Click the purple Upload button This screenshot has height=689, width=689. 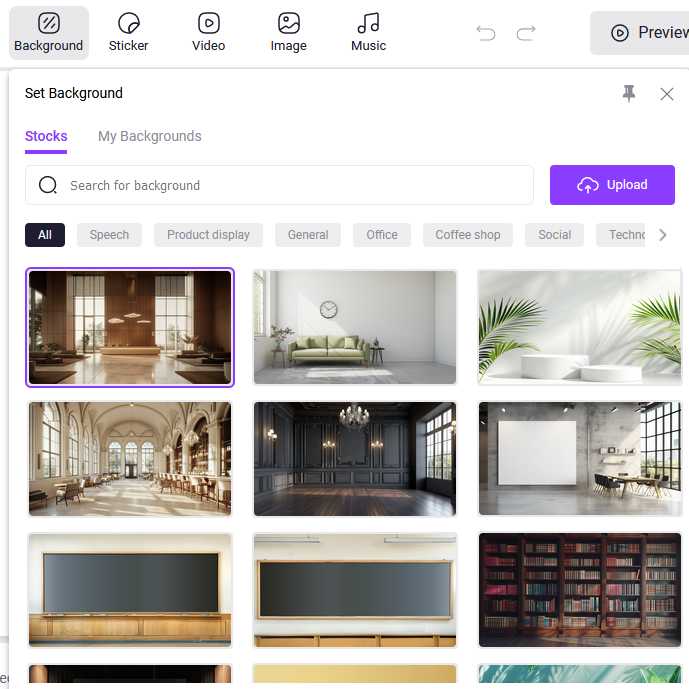pos(612,185)
